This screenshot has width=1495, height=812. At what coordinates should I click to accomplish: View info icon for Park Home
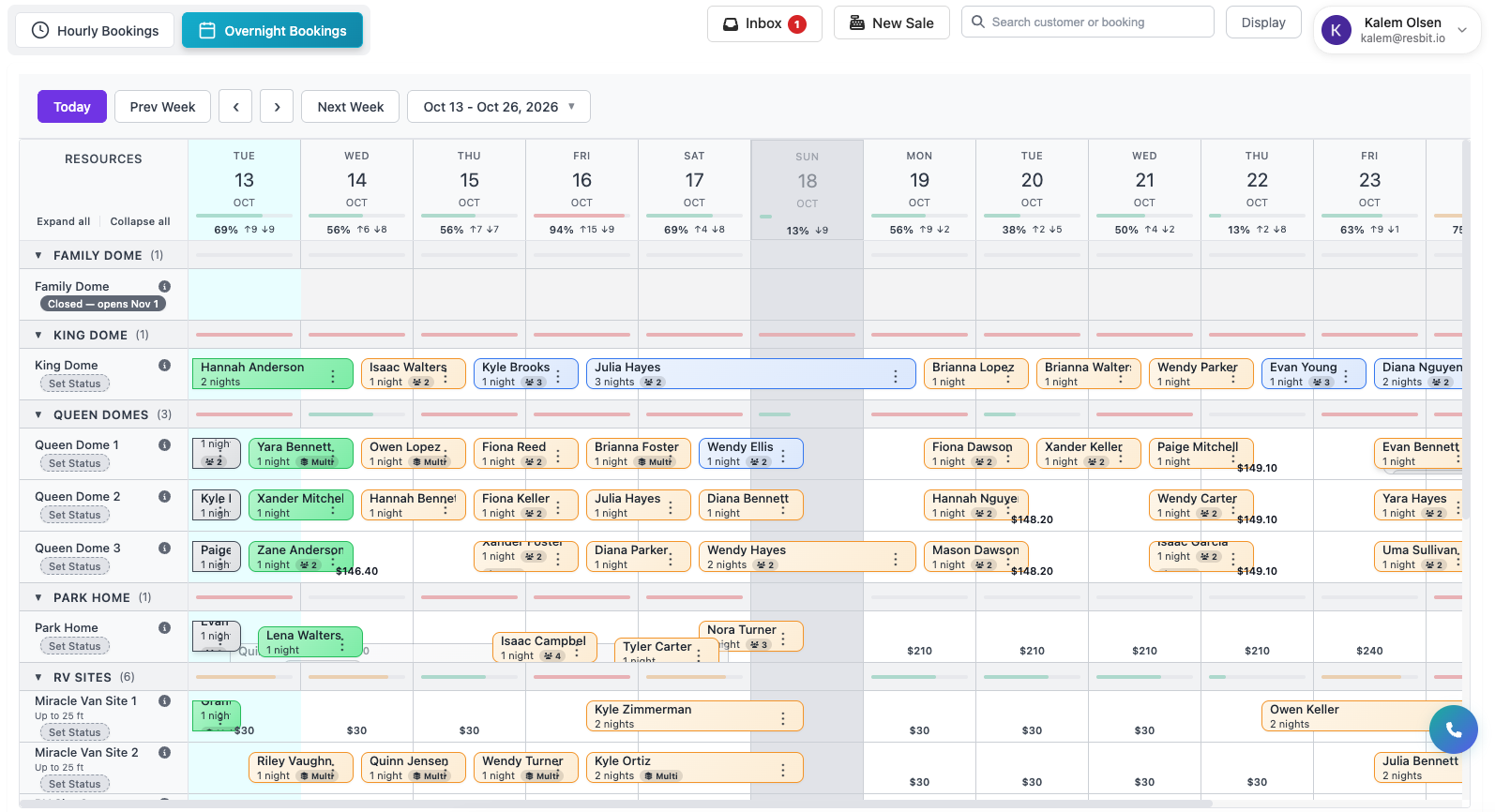pos(164,628)
